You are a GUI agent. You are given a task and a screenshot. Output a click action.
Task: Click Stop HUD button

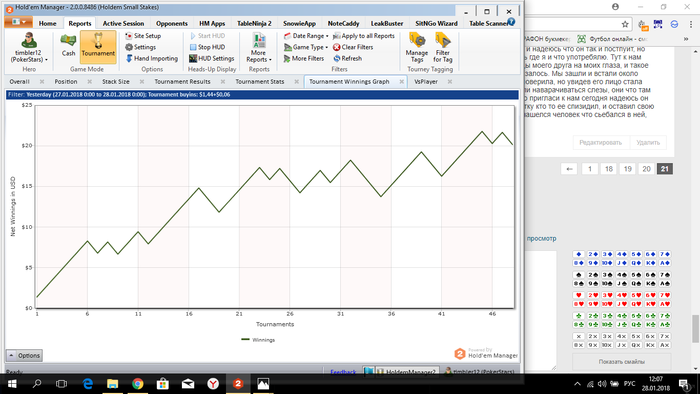[x=208, y=47]
